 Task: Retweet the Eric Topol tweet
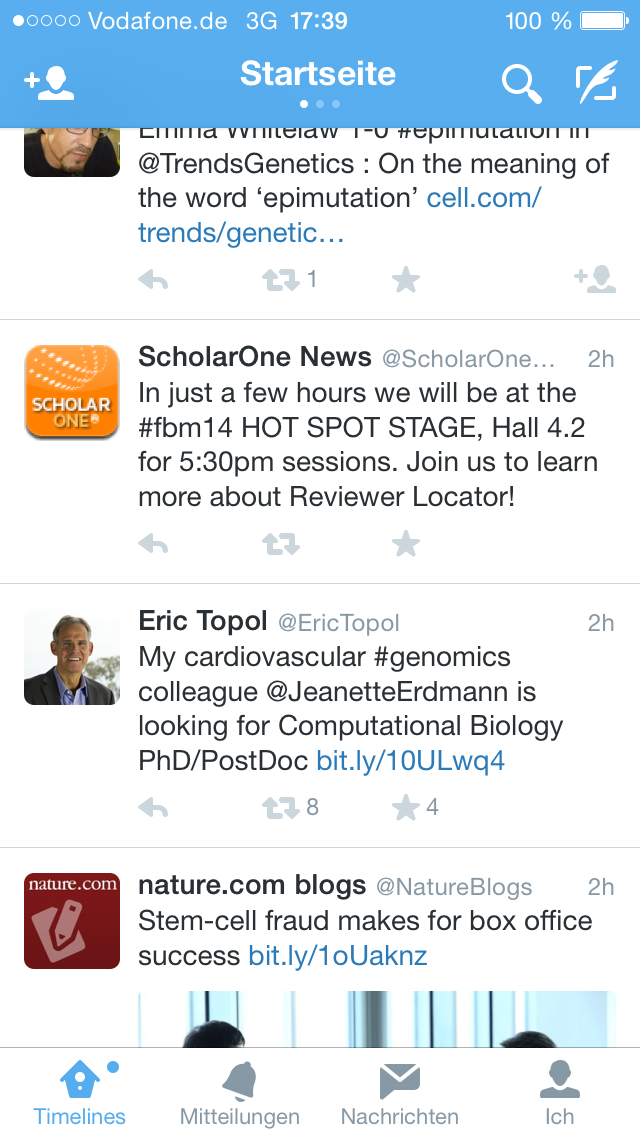tap(280, 807)
